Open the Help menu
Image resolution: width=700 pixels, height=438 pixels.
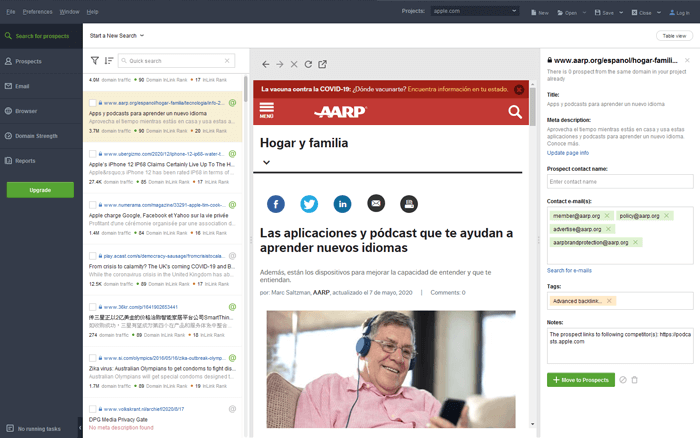(92, 12)
